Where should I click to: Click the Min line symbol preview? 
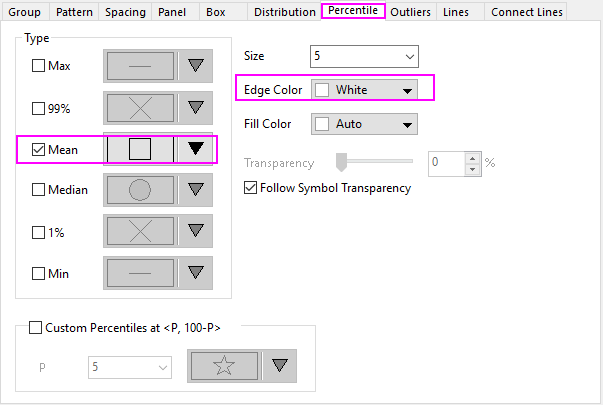click(x=140, y=272)
